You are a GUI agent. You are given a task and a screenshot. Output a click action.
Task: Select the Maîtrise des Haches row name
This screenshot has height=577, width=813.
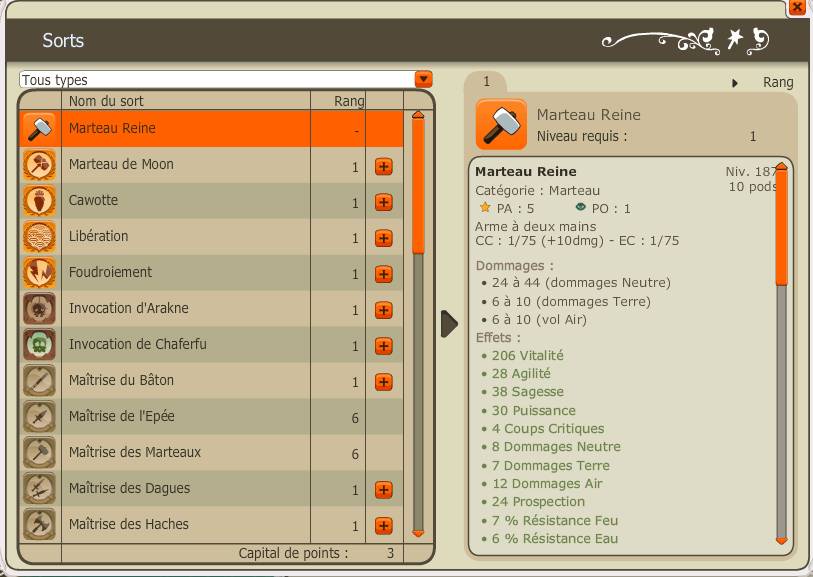tap(129, 524)
